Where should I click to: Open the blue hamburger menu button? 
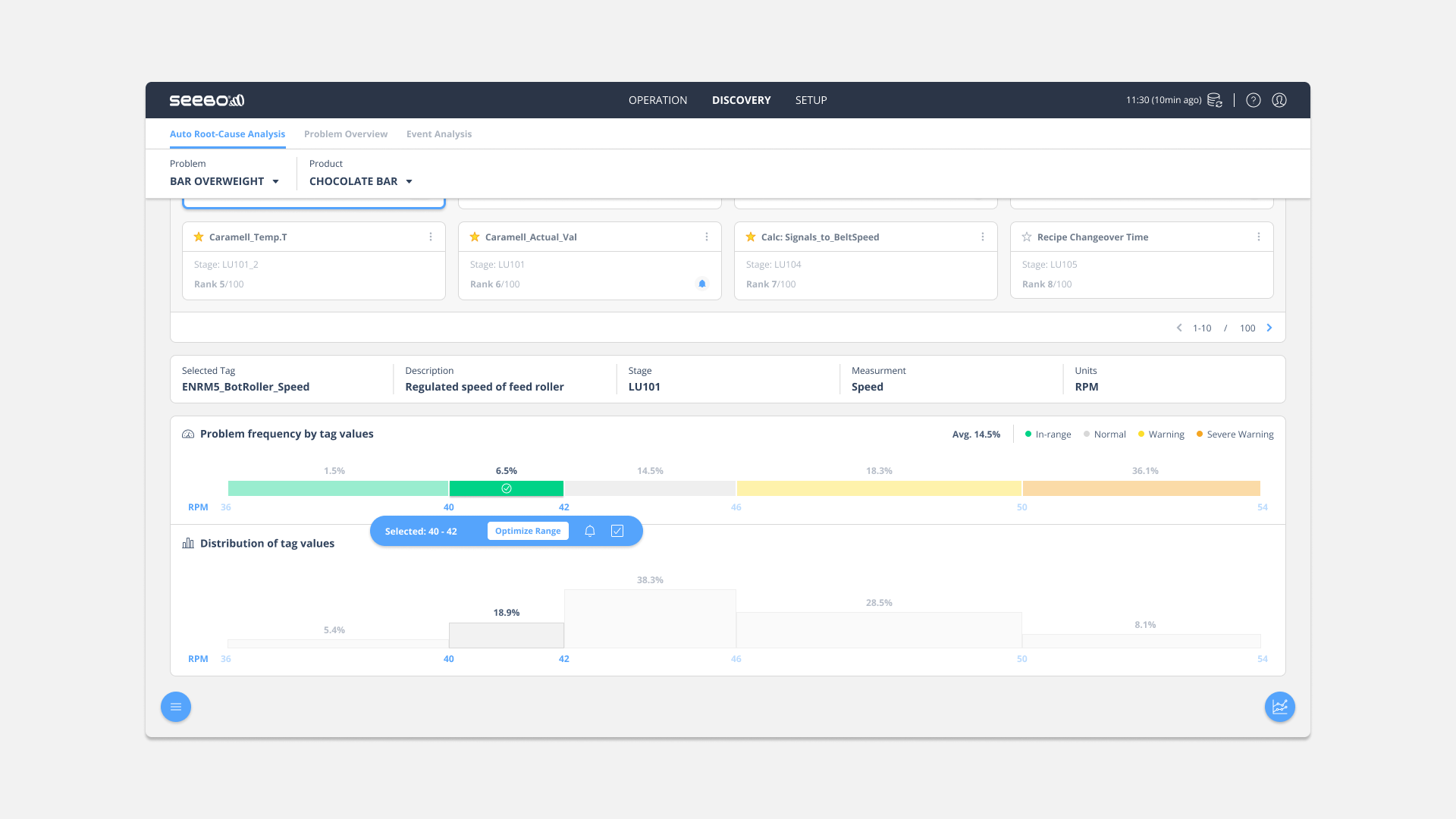[176, 707]
